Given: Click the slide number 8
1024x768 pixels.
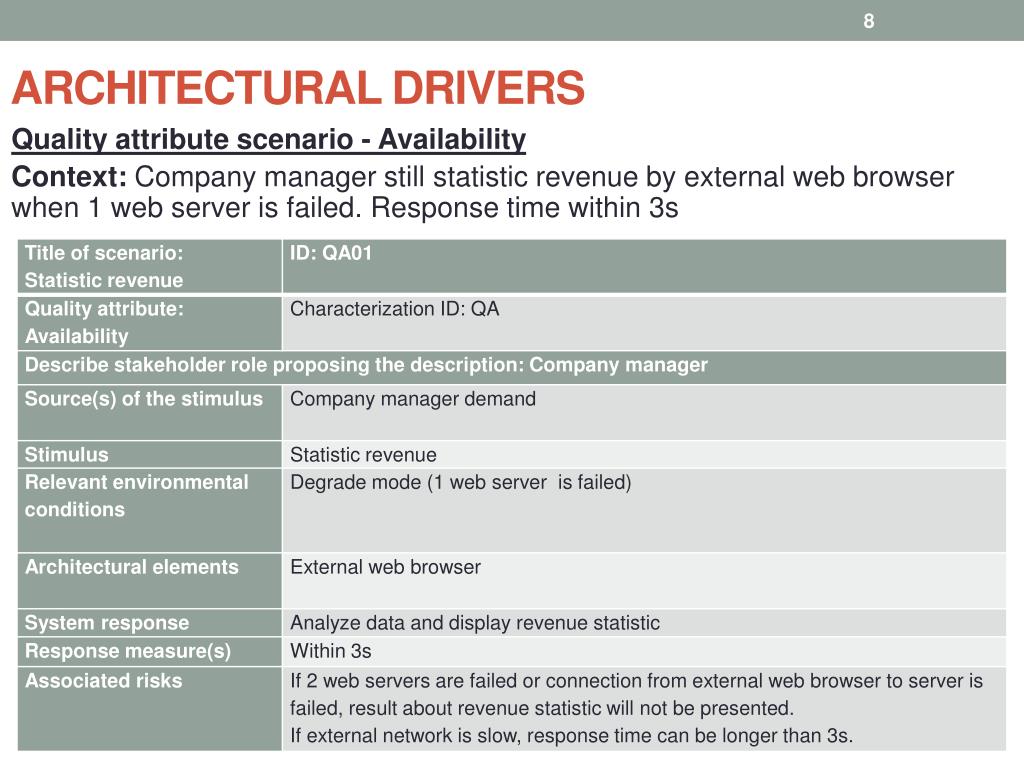Looking at the screenshot, I should [869, 21].
